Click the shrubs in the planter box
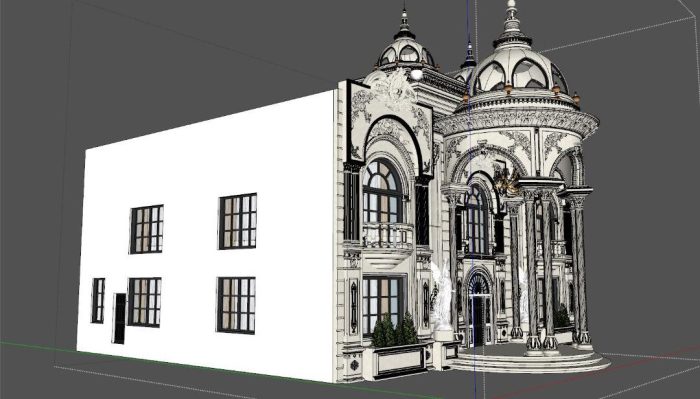700x399 pixels. pyautogui.click(x=395, y=330)
